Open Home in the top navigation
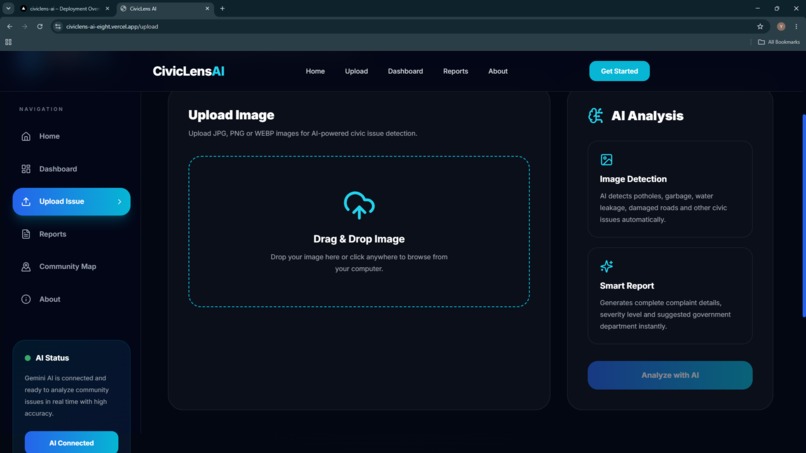 coord(315,71)
